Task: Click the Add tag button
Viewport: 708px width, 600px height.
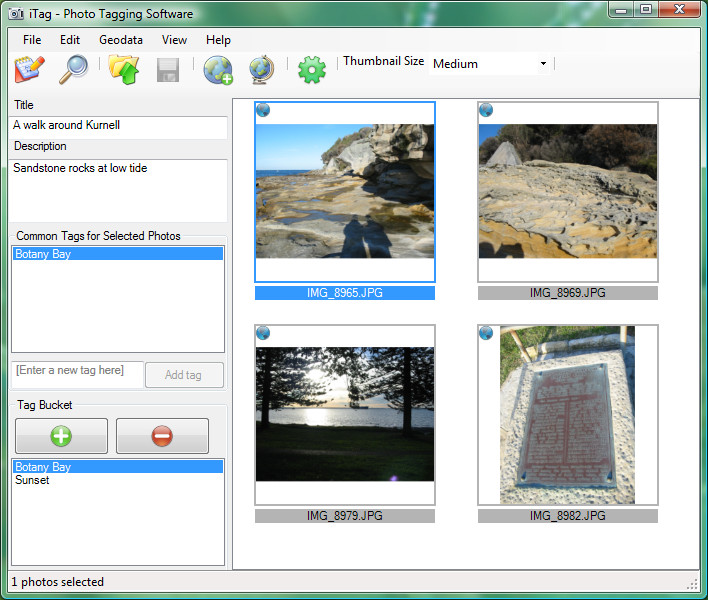Action: pos(184,375)
